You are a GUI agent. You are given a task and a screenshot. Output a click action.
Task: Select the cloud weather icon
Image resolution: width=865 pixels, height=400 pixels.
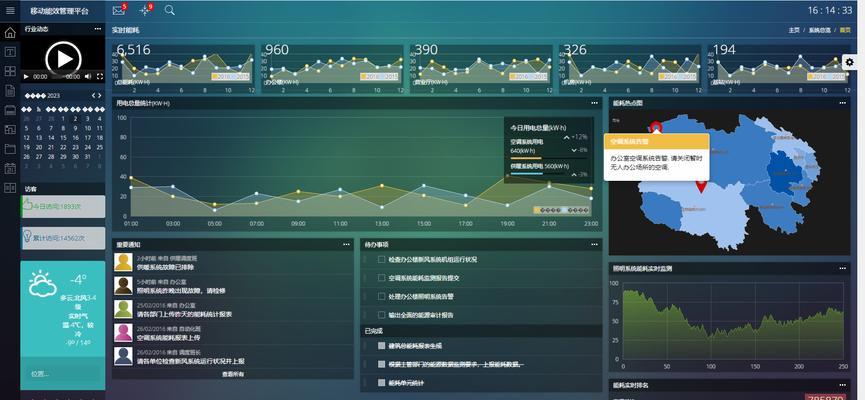tap(42, 285)
